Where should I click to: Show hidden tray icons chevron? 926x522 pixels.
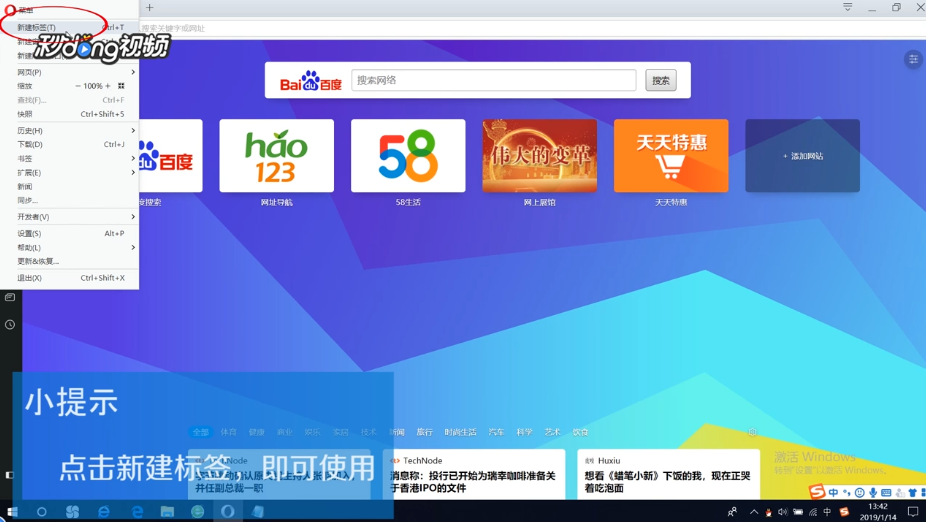pos(754,512)
